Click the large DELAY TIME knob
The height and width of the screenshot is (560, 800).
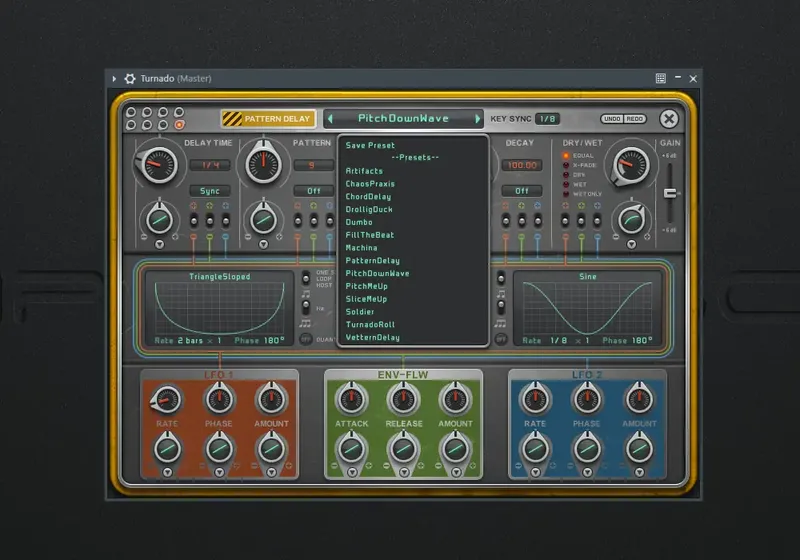pyautogui.click(x=159, y=164)
